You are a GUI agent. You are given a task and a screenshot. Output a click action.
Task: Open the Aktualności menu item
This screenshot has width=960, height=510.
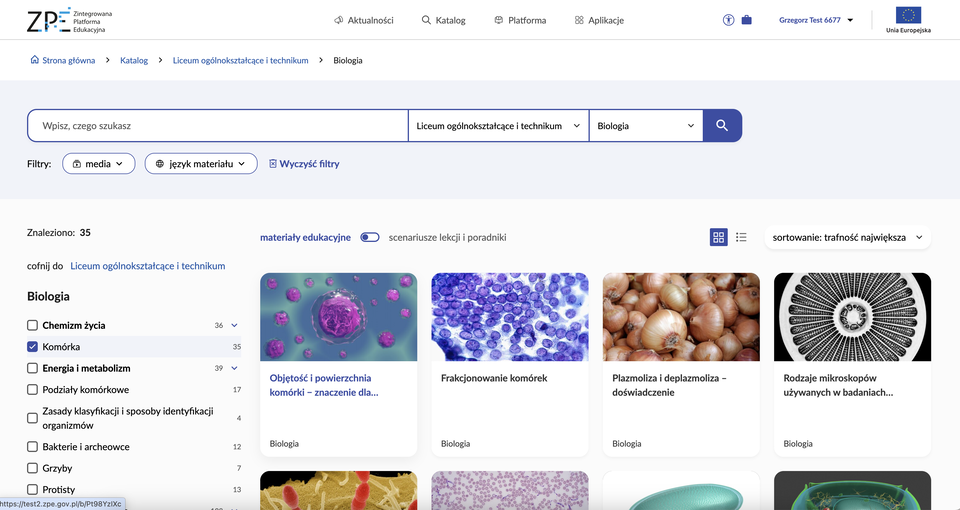(x=363, y=20)
